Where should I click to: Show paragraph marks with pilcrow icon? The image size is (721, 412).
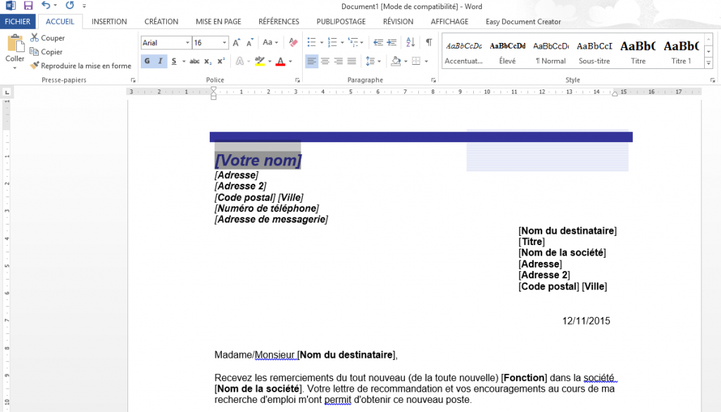pyautogui.click(x=429, y=43)
